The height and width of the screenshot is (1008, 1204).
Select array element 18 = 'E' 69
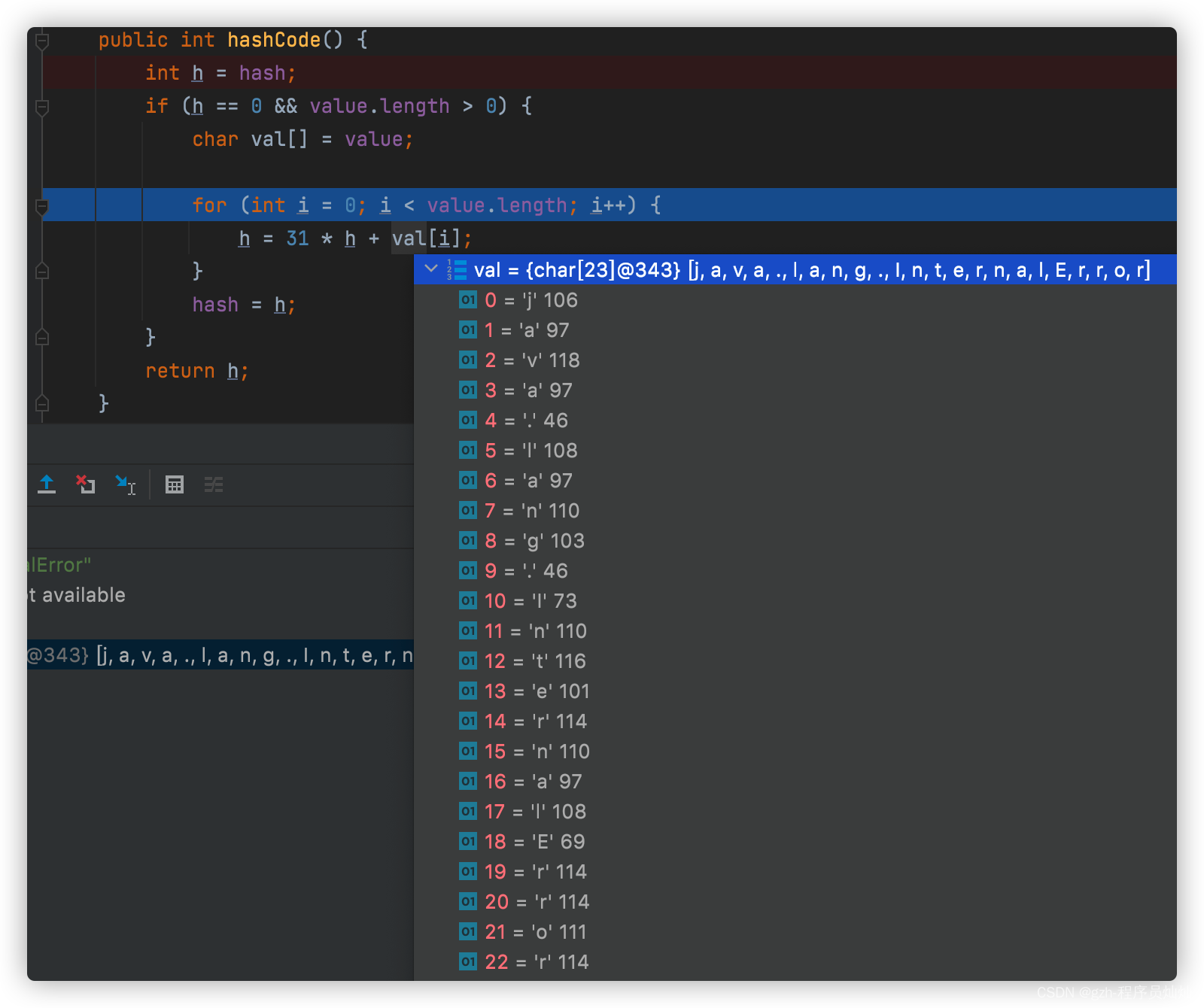tap(795, 842)
